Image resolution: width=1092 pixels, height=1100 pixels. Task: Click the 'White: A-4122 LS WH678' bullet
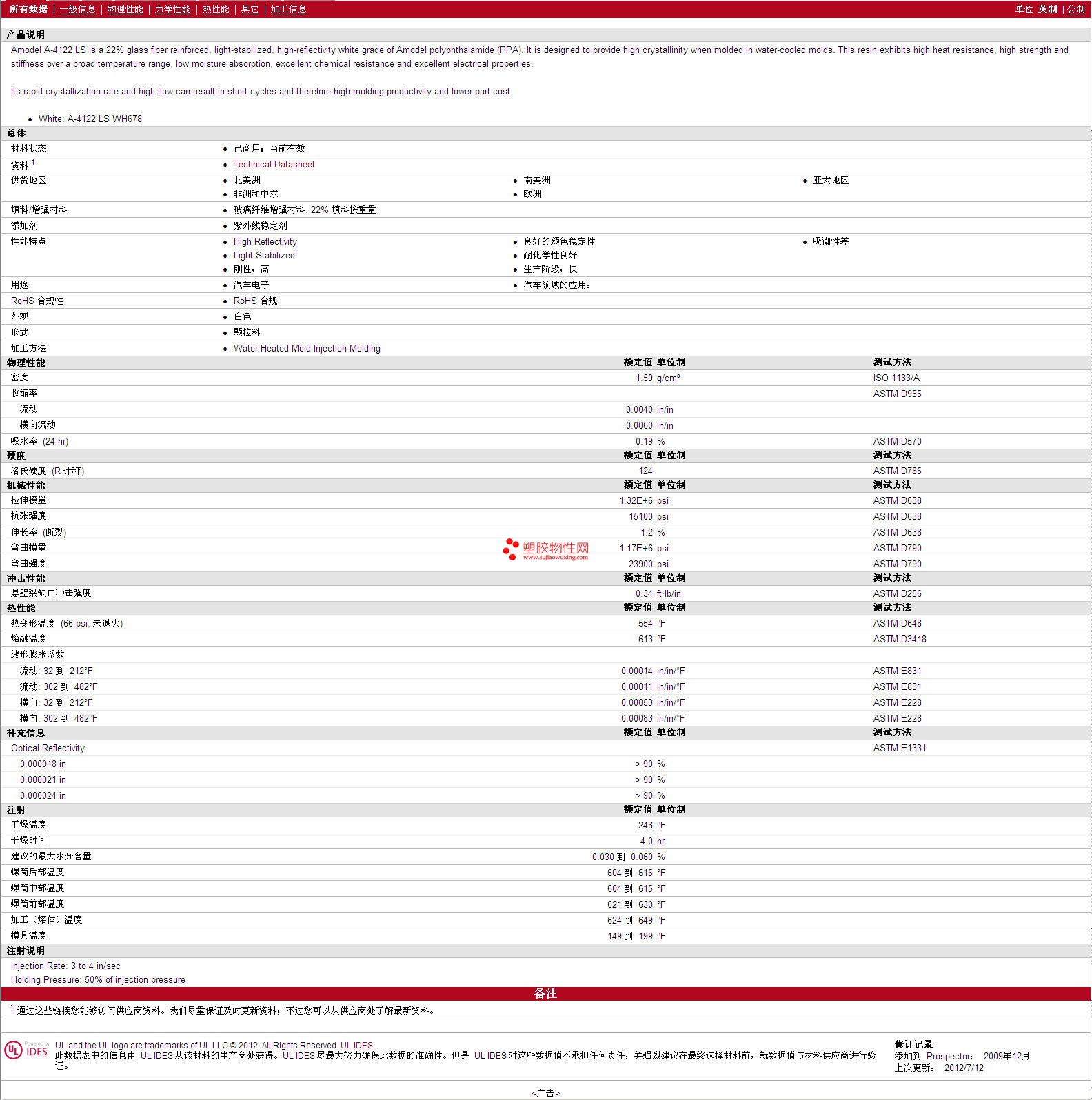click(x=90, y=119)
